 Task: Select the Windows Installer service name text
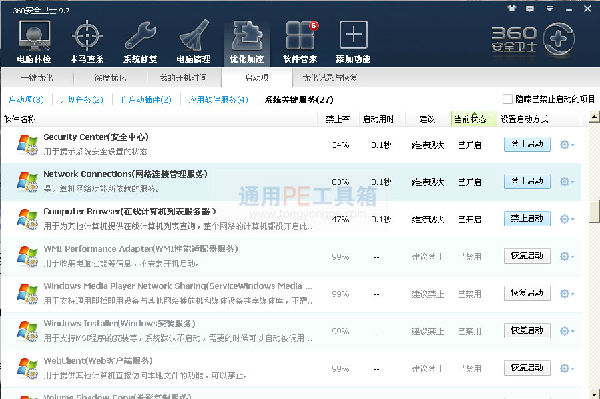coord(119,323)
